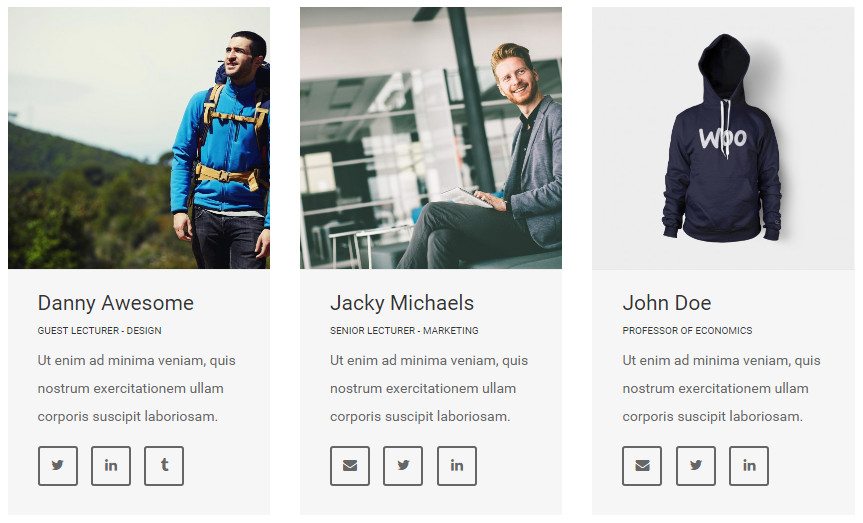Open the Jacky Michaels name link

(x=402, y=303)
